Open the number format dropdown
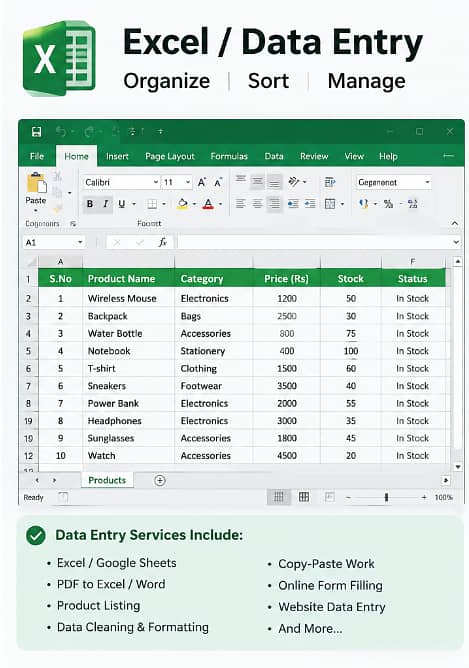This screenshot has height=668, width=469. coord(427,182)
